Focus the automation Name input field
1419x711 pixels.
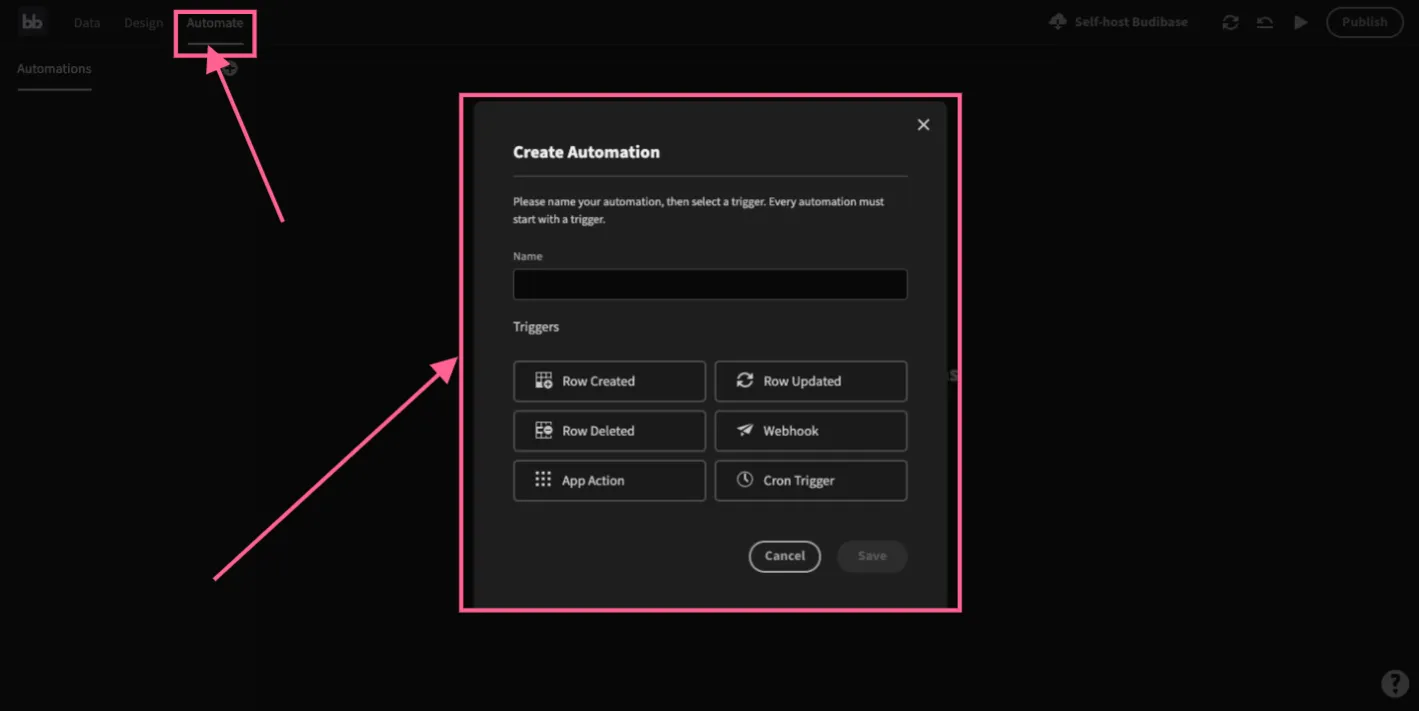tap(710, 284)
